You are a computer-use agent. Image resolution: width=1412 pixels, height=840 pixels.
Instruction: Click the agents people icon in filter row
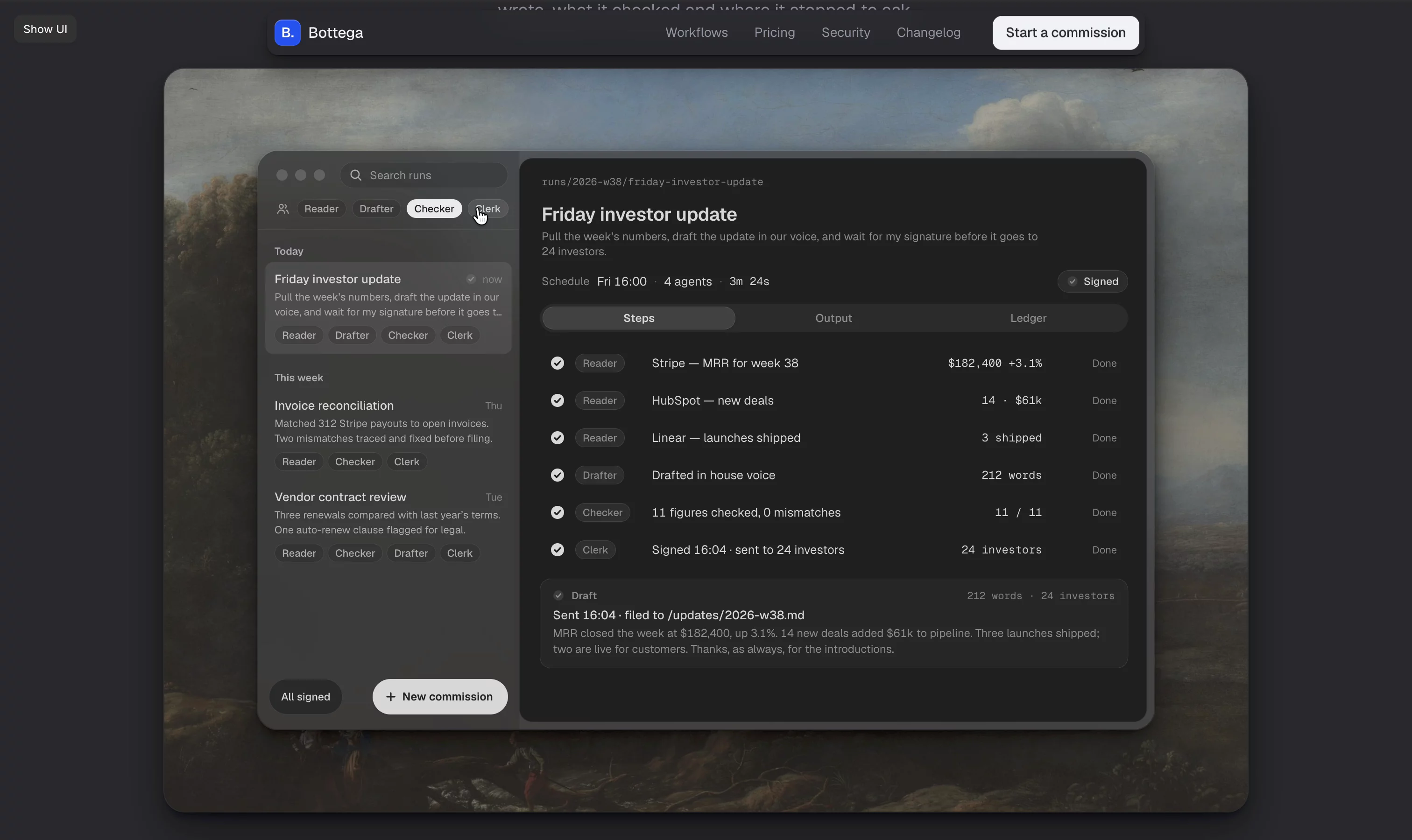click(x=282, y=209)
